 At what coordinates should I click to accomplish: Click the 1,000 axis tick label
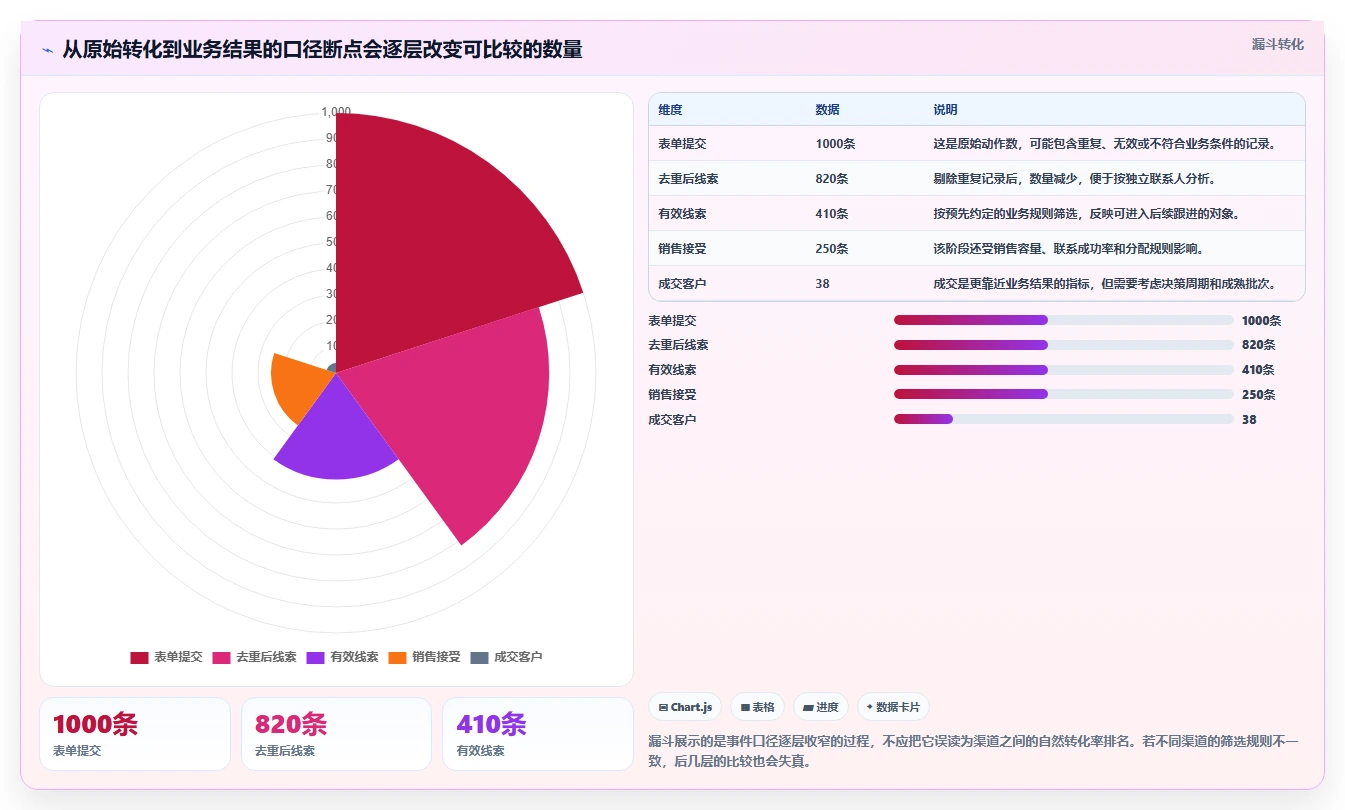pos(336,111)
